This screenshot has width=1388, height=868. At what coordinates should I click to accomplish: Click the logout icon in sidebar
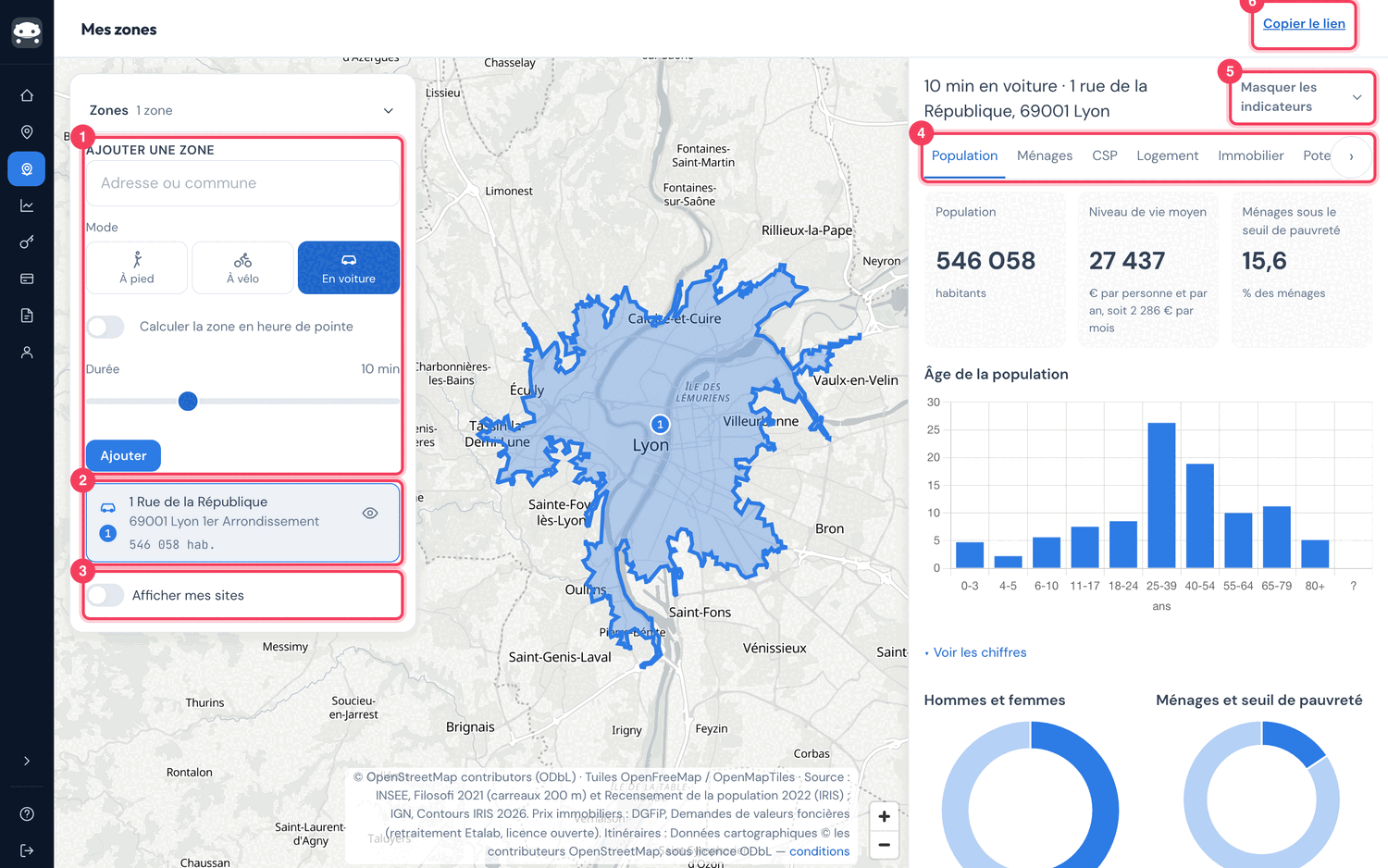(x=27, y=850)
